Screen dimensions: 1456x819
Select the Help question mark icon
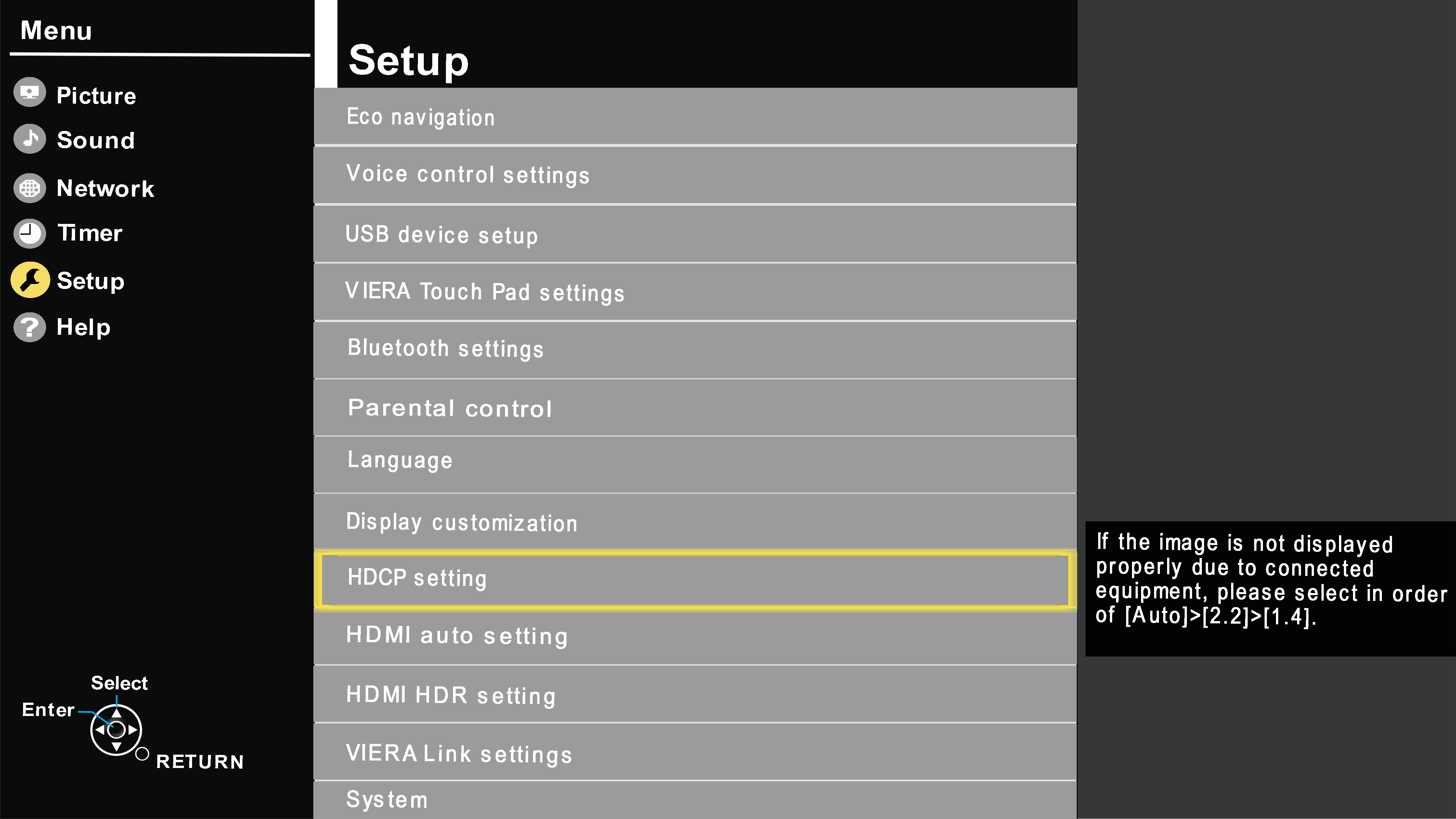30,326
